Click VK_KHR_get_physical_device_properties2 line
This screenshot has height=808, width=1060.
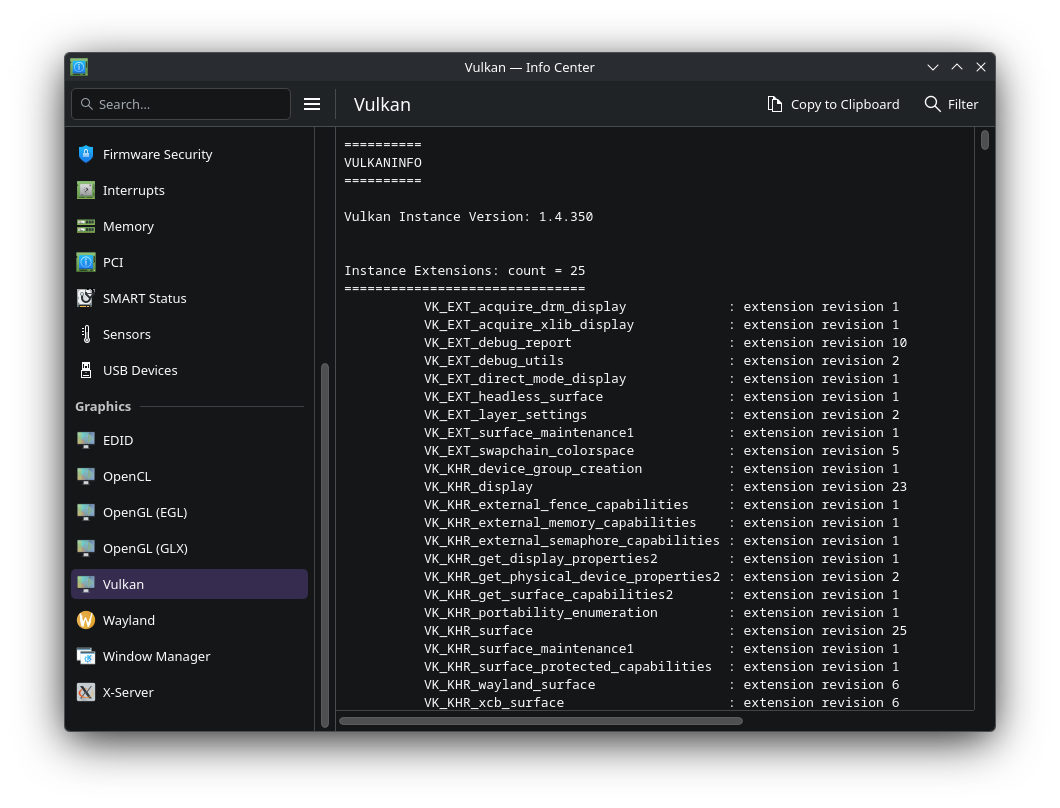tap(661, 577)
